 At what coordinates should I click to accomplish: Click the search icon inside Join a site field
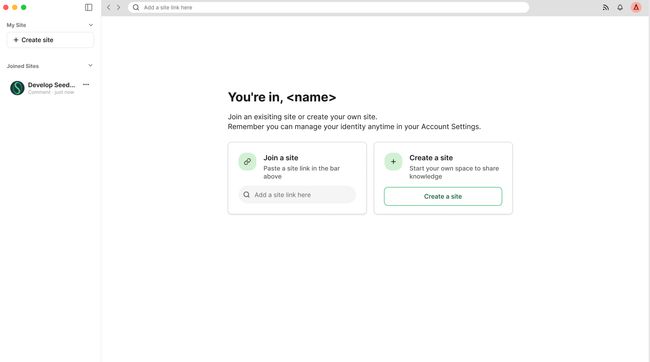pyautogui.click(x=247, y=195)
